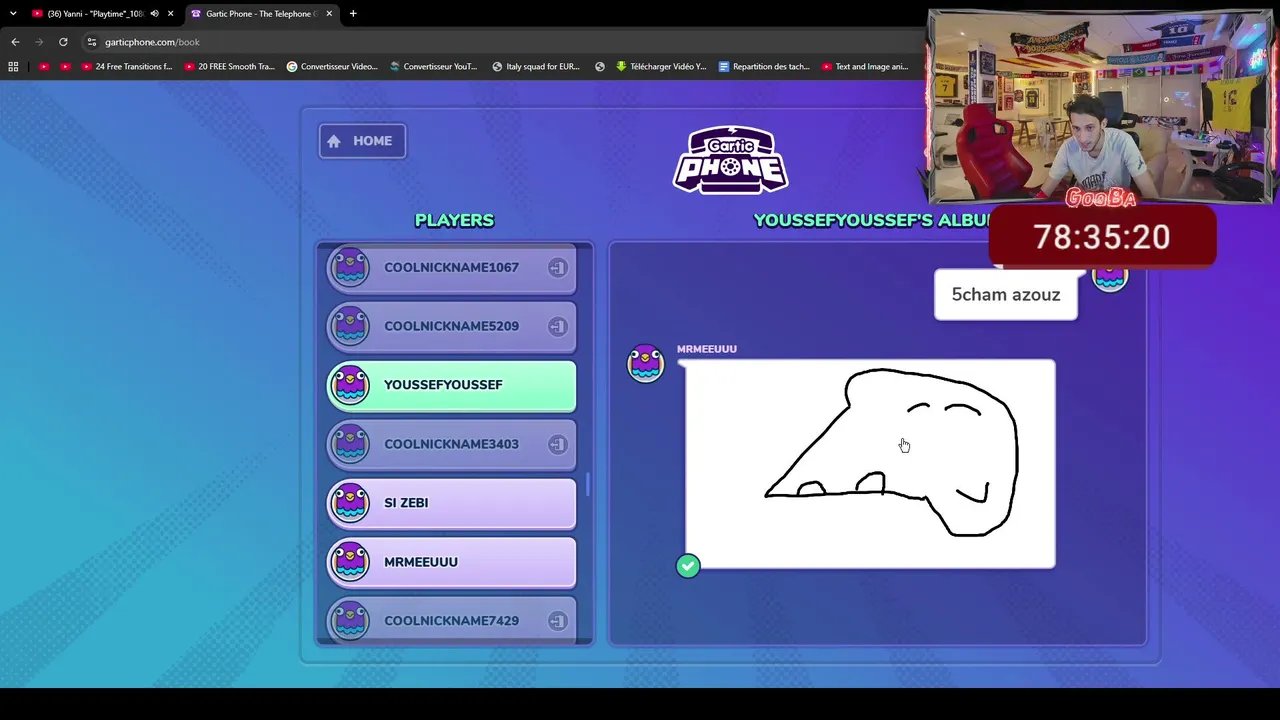1280x720 pixels.
Task: Open the second YouTube icon-only bookmark
Action: (x=66, y=67)
